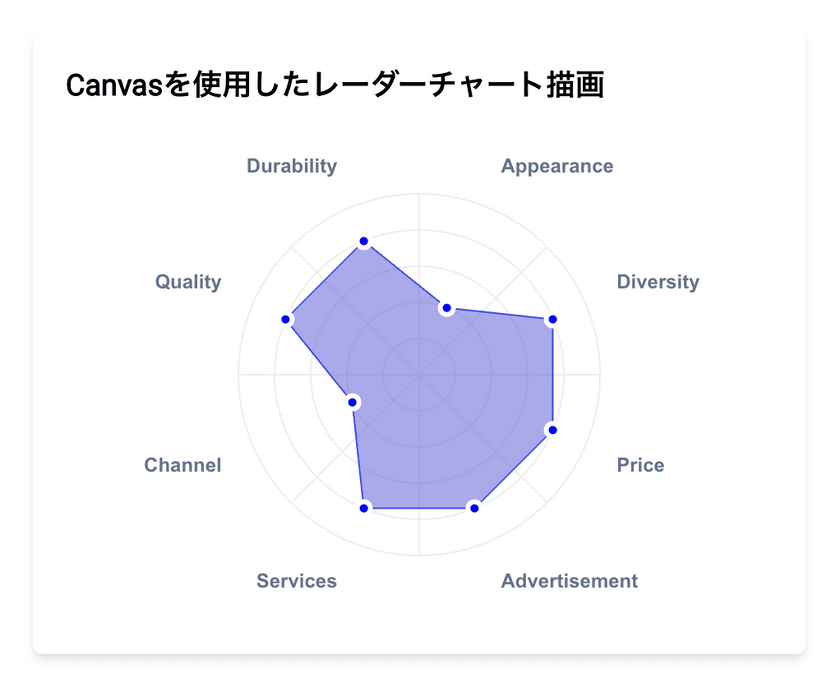Click the center of the radar chart
Screen dimensions: 840x682
(419, 375)
